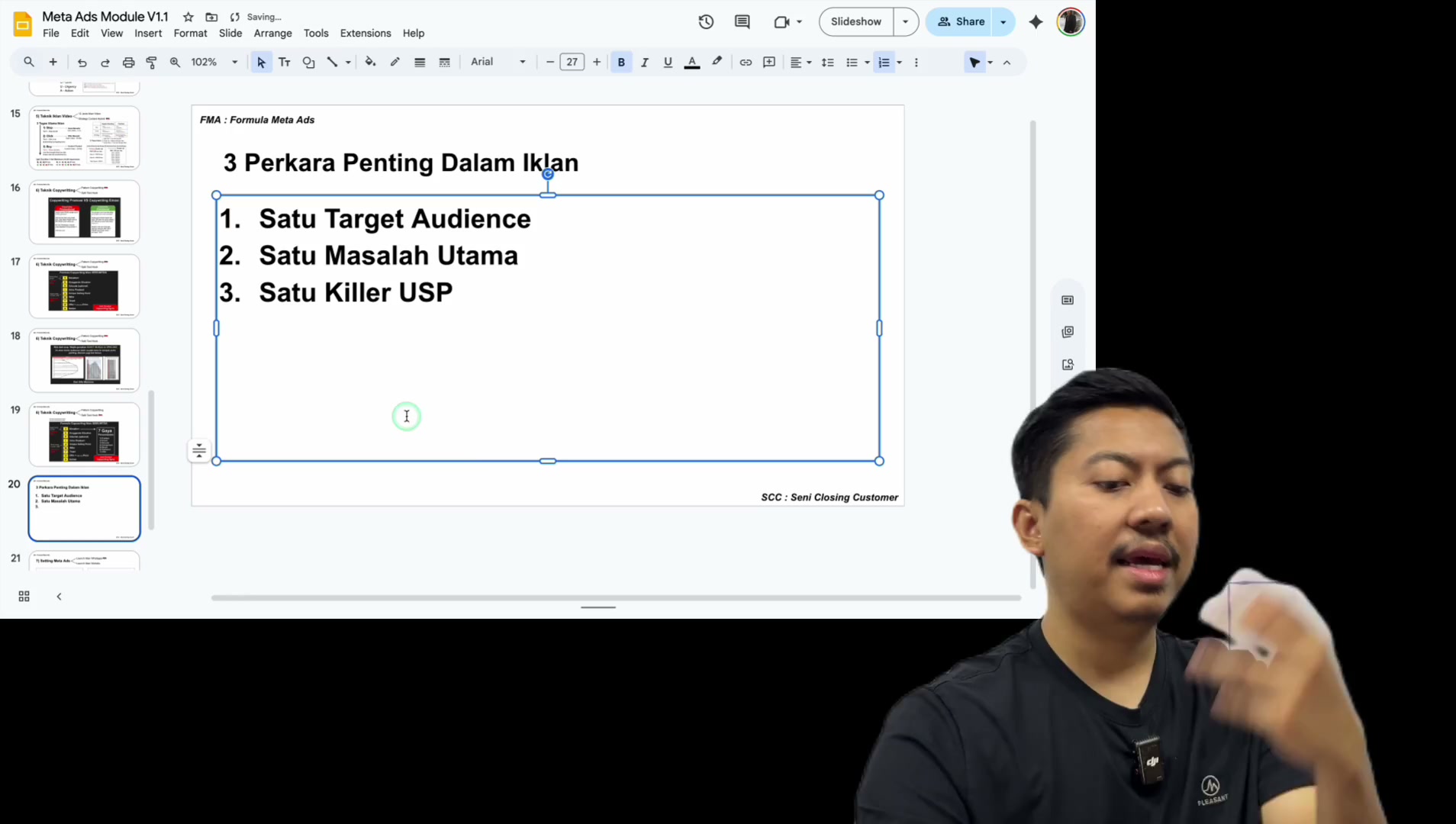Open the shape tool
Screen dimensions: 1456x824
click(308, 63)
